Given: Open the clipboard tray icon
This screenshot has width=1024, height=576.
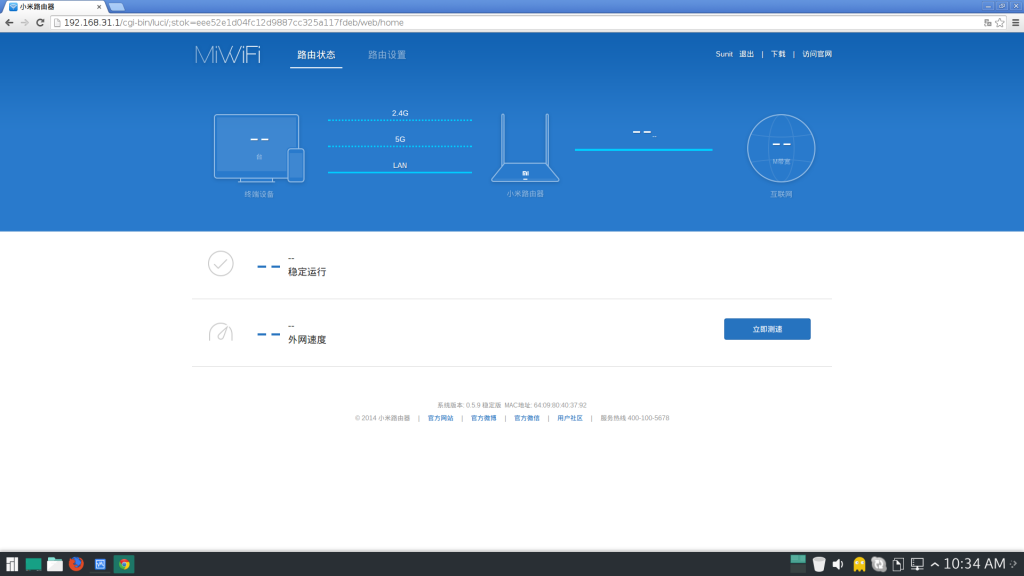Looking at the screenshot, I should (898, 564).
